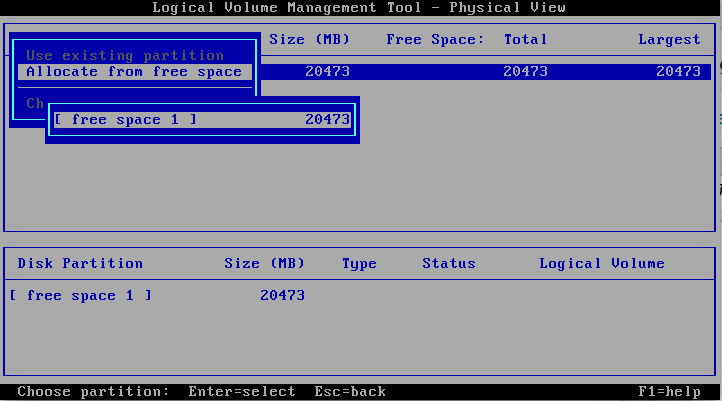Choose "[ free space 1 ]" in the popup
The image size is (722, 401).
125,120
